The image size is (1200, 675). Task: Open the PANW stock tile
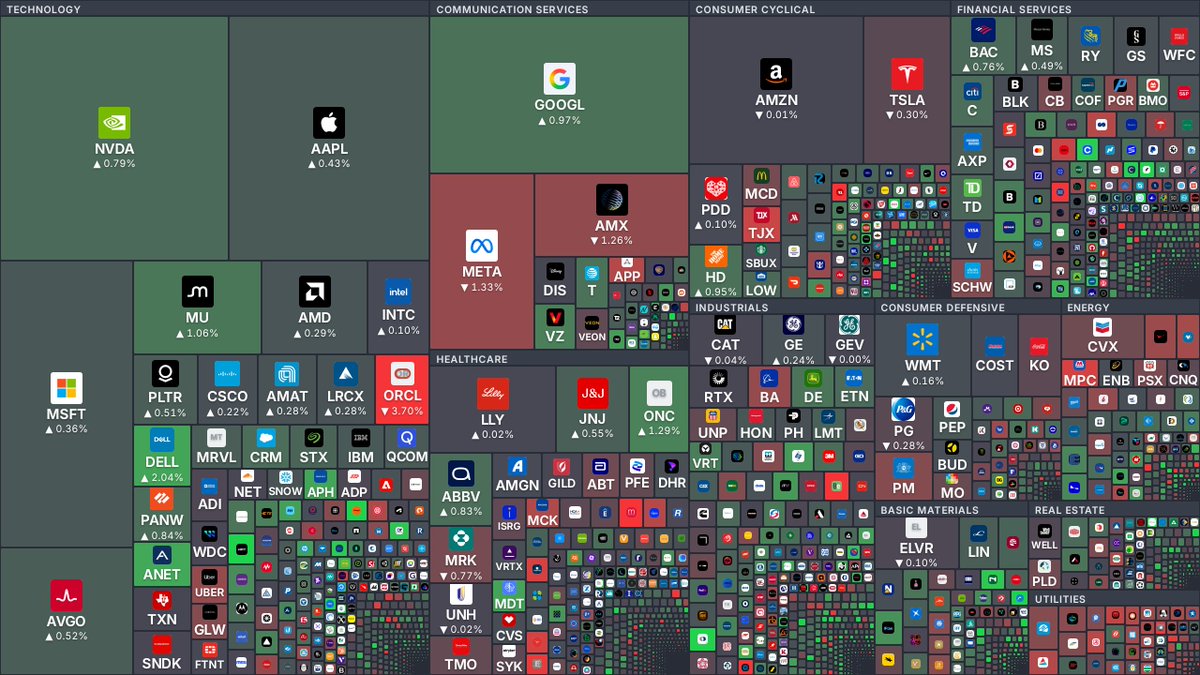coord(162,516)
